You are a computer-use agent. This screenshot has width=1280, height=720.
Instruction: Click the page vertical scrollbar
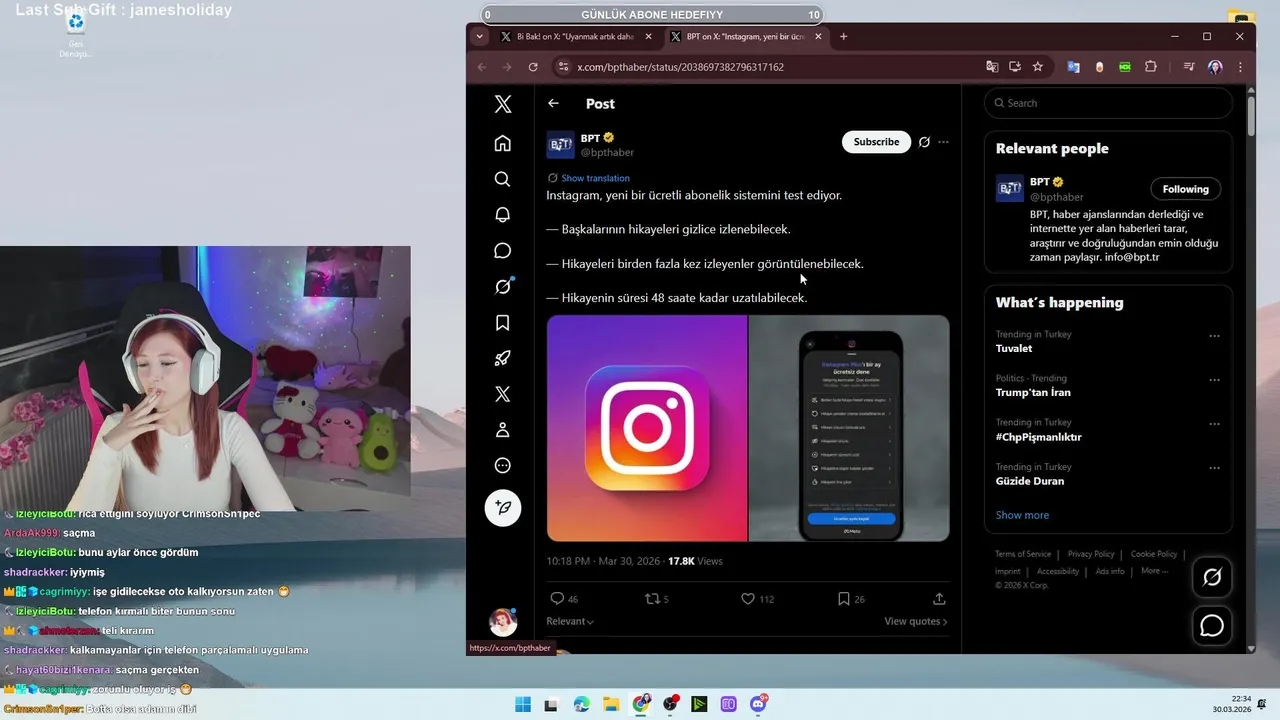coord(1251,115)
